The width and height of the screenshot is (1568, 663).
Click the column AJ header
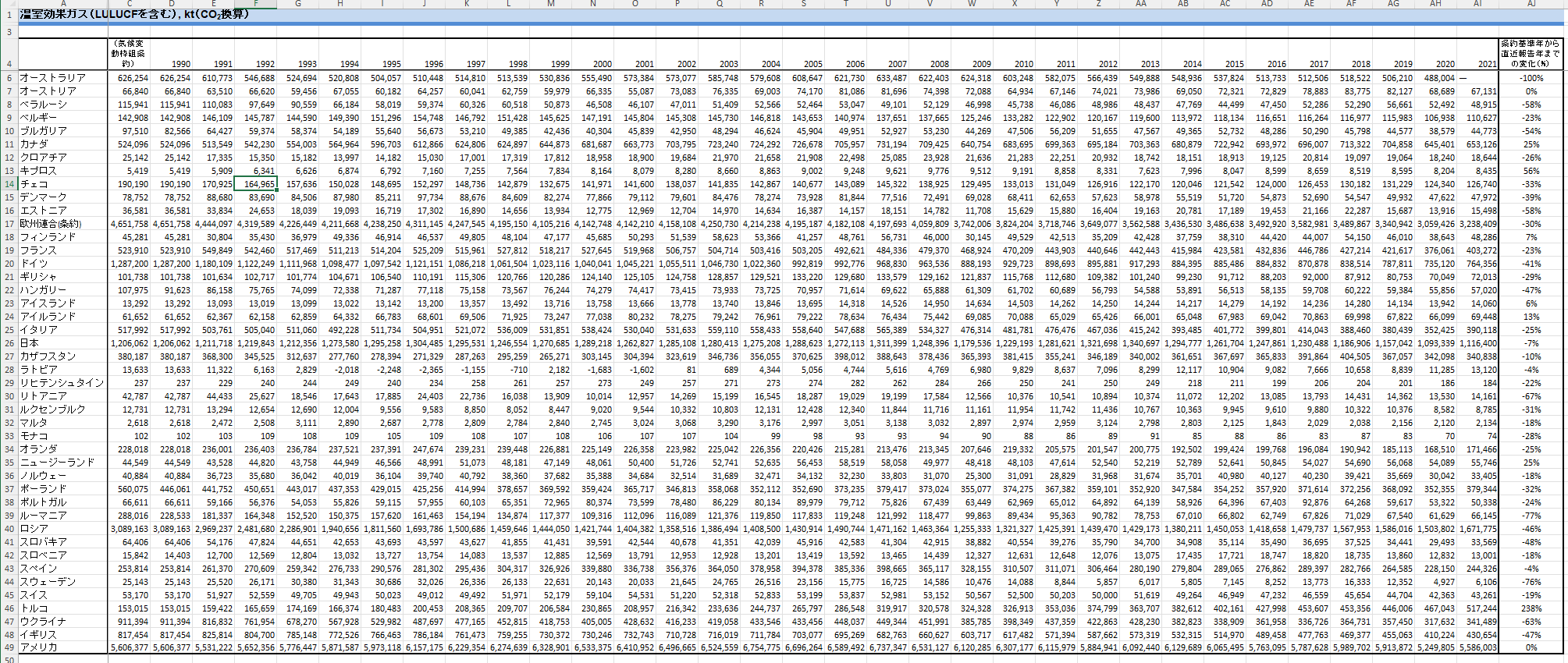pos(1531,4)
